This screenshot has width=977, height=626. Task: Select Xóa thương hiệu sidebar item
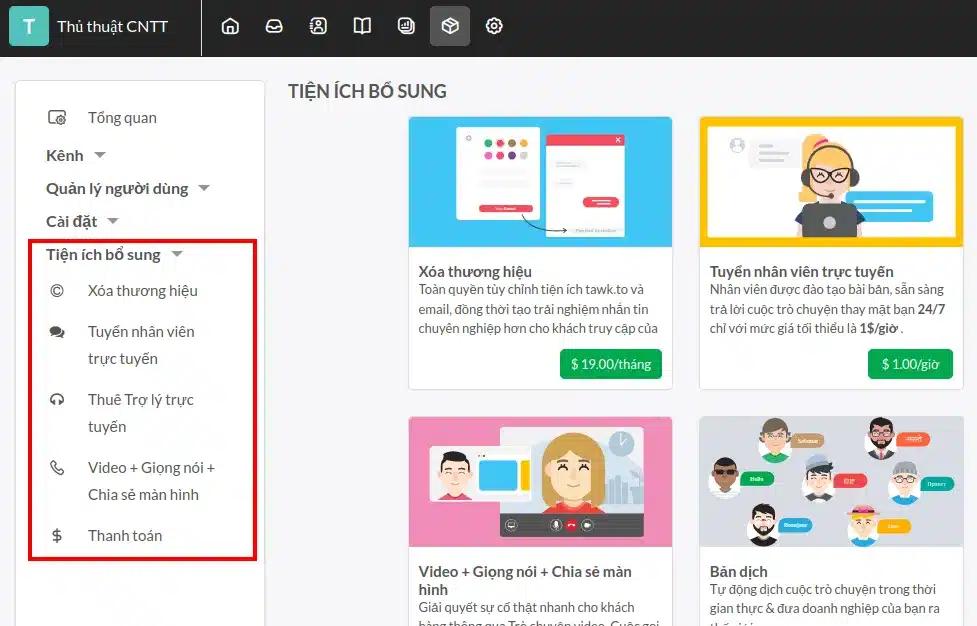tap(143, 291)
